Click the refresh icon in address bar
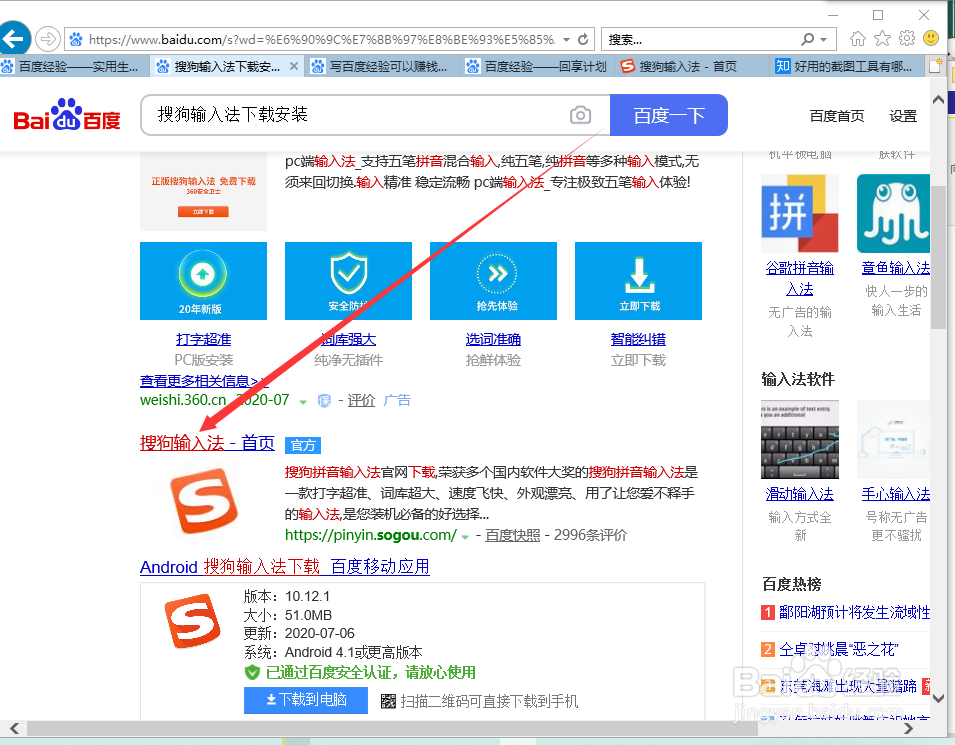The image size is (955, 745). (583, 40)
